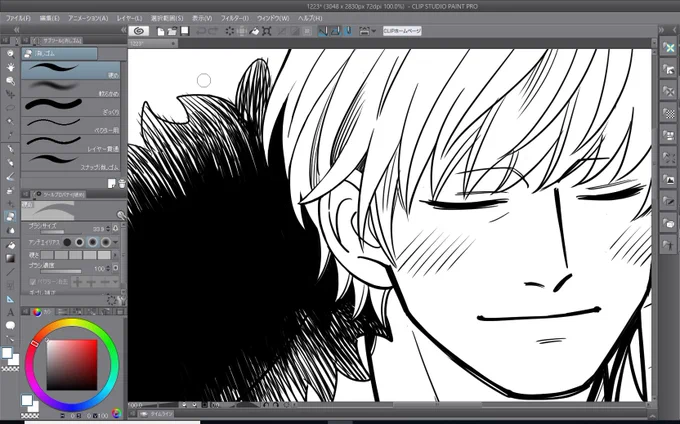680x424 pixels.
Task: Open brush density dynamics settings
Action: [115, 268]
